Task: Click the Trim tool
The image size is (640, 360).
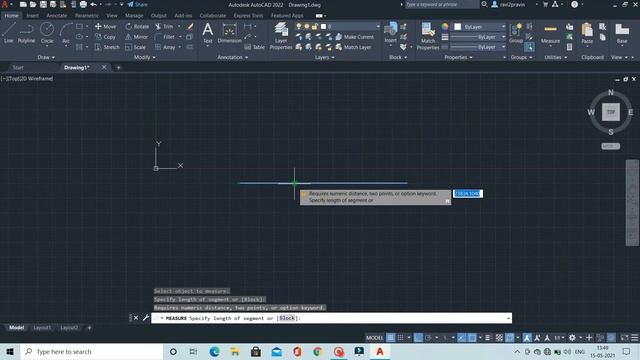Action: pyautogui.click(x=164, y=26)
